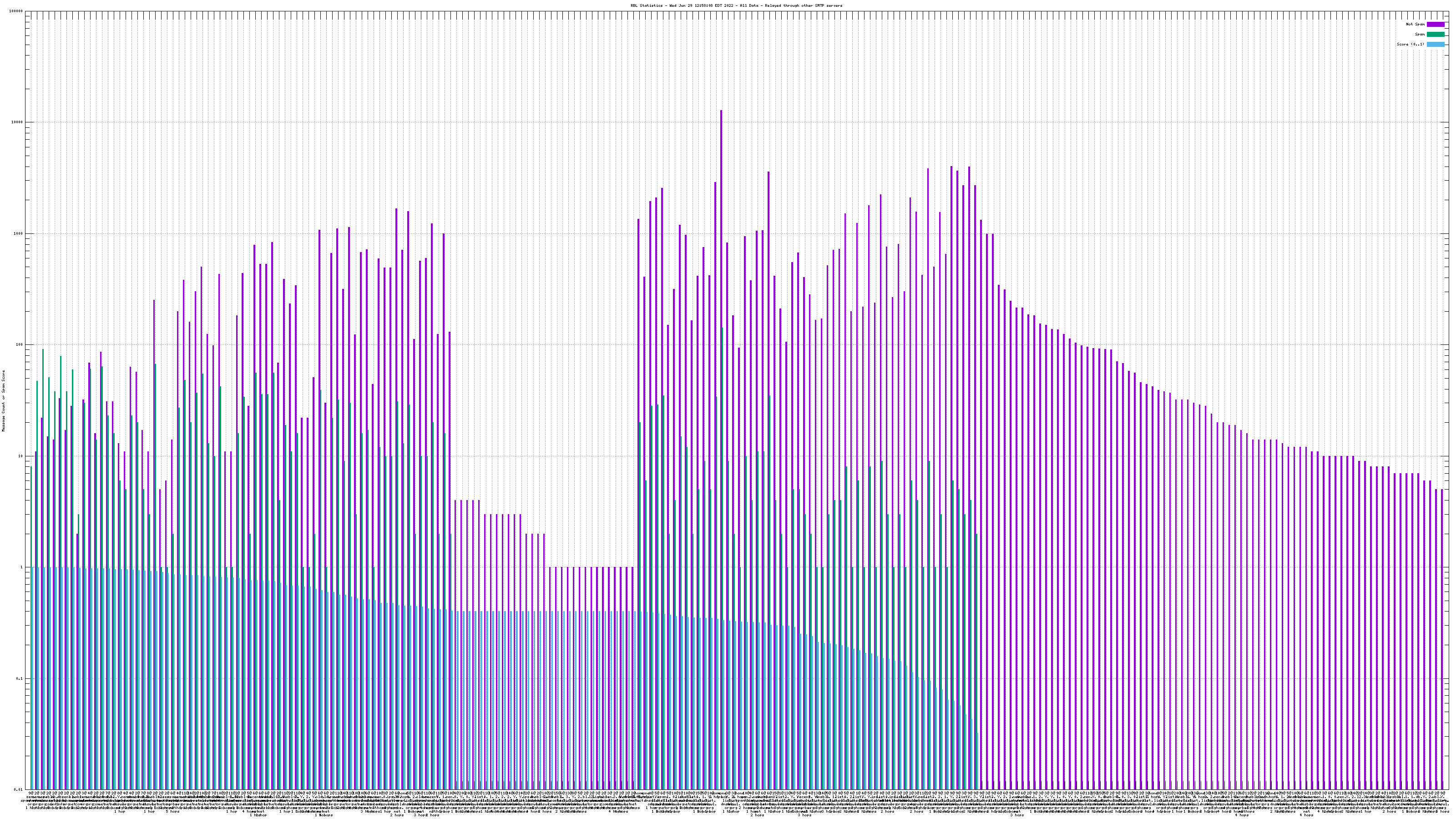Click the RBL Statistics chart title
This screenshot has width=1456, height=819.
click(x=736, y=5)
